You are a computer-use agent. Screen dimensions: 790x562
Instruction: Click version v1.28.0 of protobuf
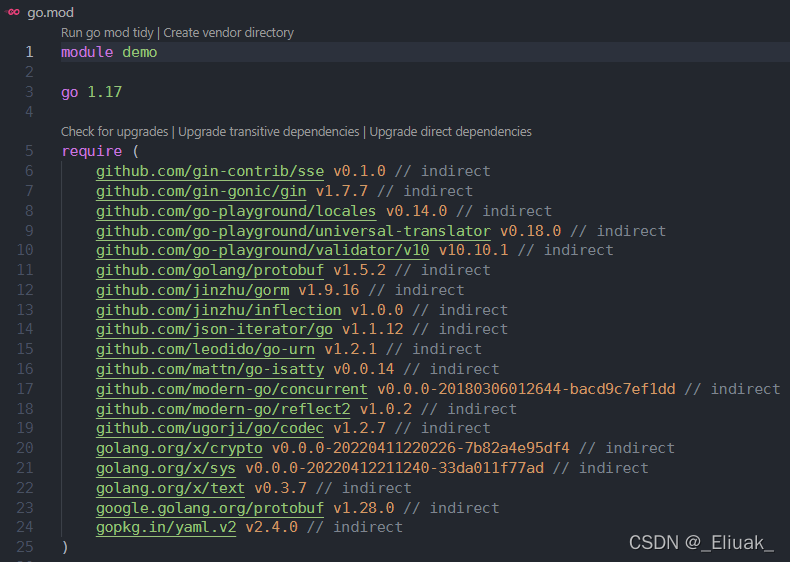tap(363, 508)
